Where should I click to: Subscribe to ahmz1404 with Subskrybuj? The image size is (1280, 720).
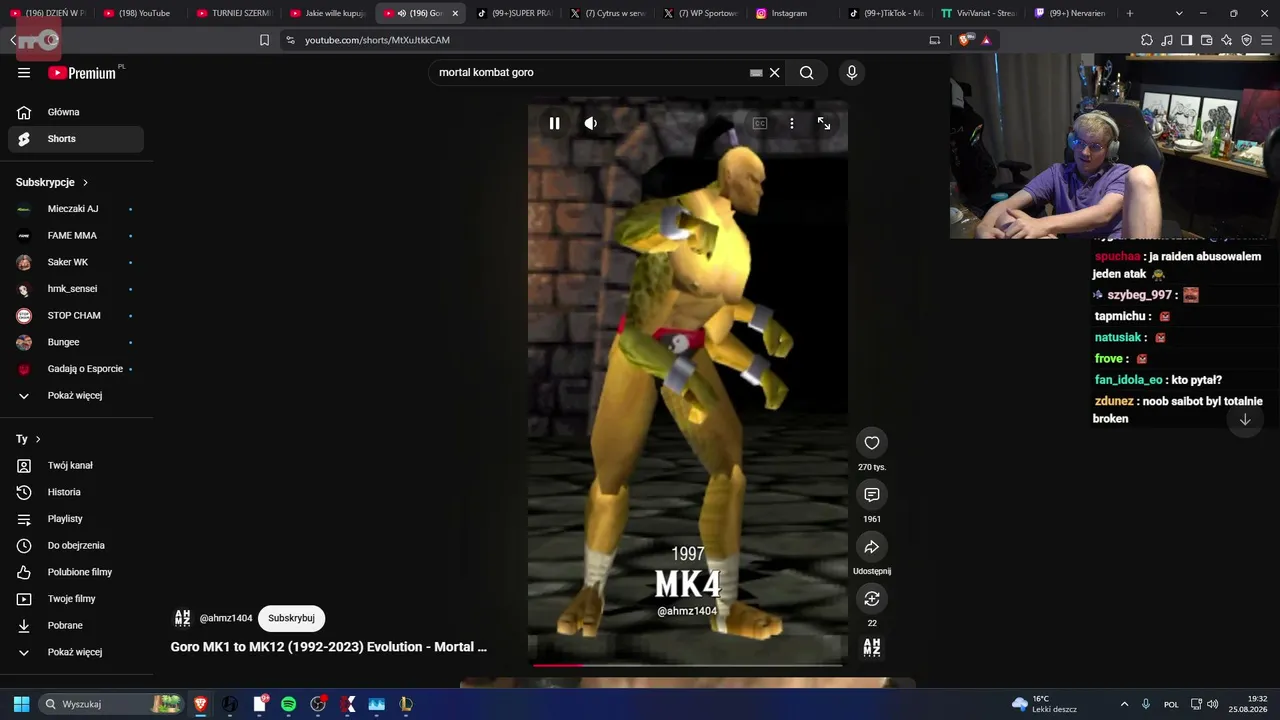291,618
